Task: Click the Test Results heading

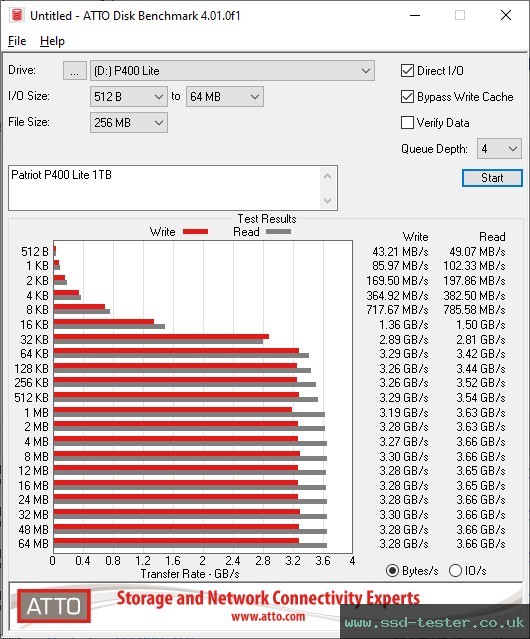Action: (x=267, y=219)
